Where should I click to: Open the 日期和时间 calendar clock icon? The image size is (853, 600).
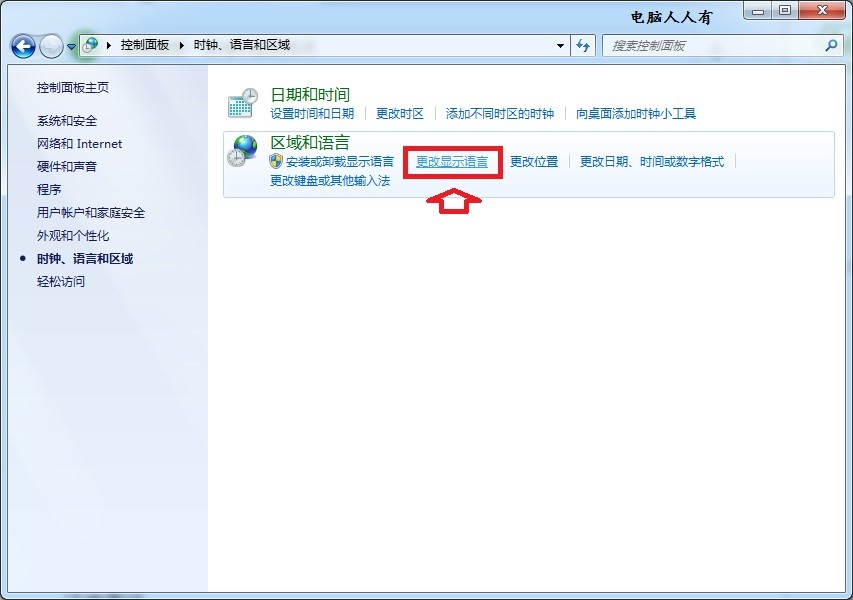242,103
